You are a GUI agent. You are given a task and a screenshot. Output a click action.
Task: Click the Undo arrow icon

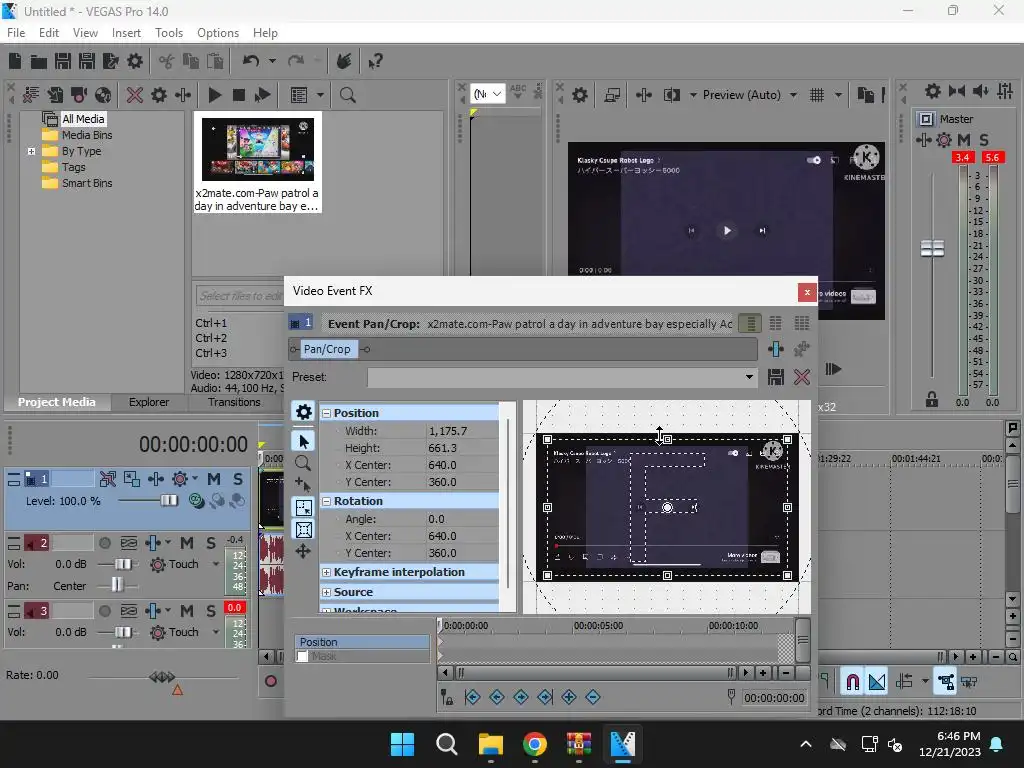(251, 61)
